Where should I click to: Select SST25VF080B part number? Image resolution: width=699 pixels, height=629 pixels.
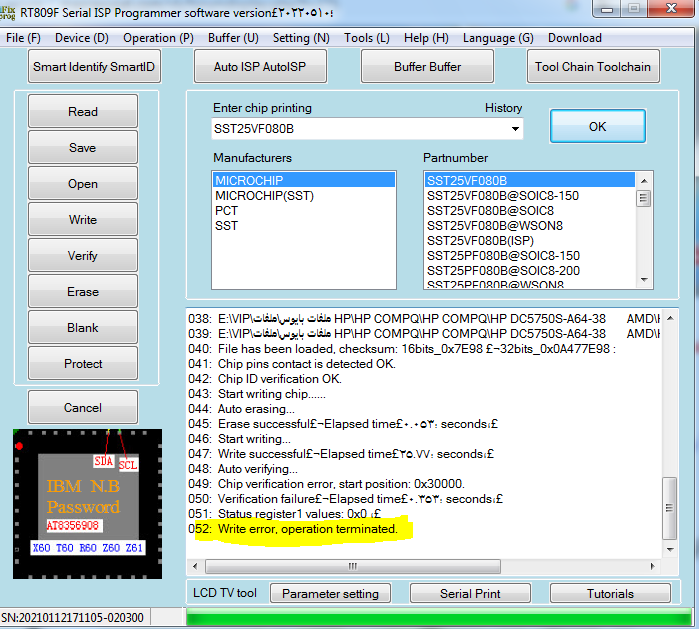pyautogui.click(x=530, y=180)
